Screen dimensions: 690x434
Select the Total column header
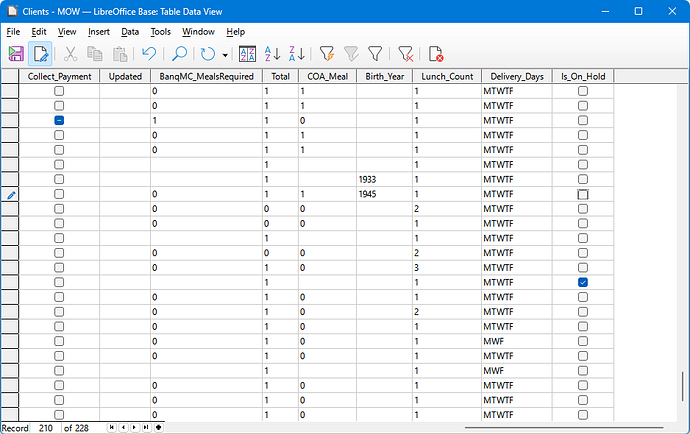pyautogui.click(x=280, y=77)
